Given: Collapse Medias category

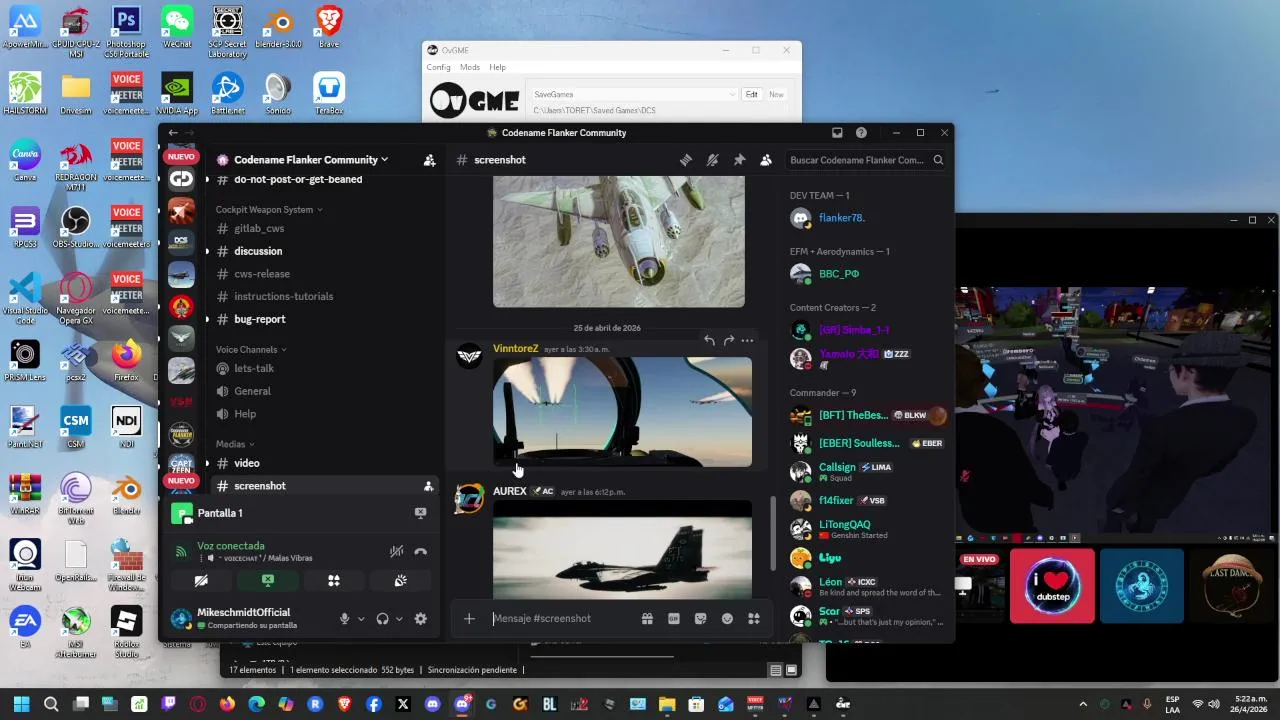Looking at the screenshot, I should [235, 444].
